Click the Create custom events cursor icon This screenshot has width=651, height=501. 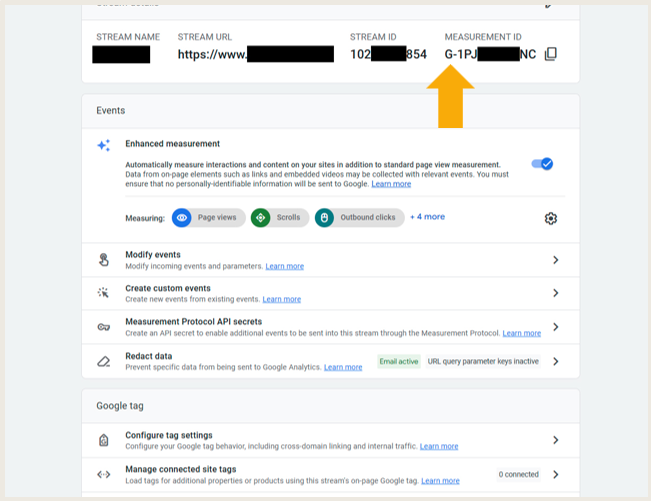(103, 293)
